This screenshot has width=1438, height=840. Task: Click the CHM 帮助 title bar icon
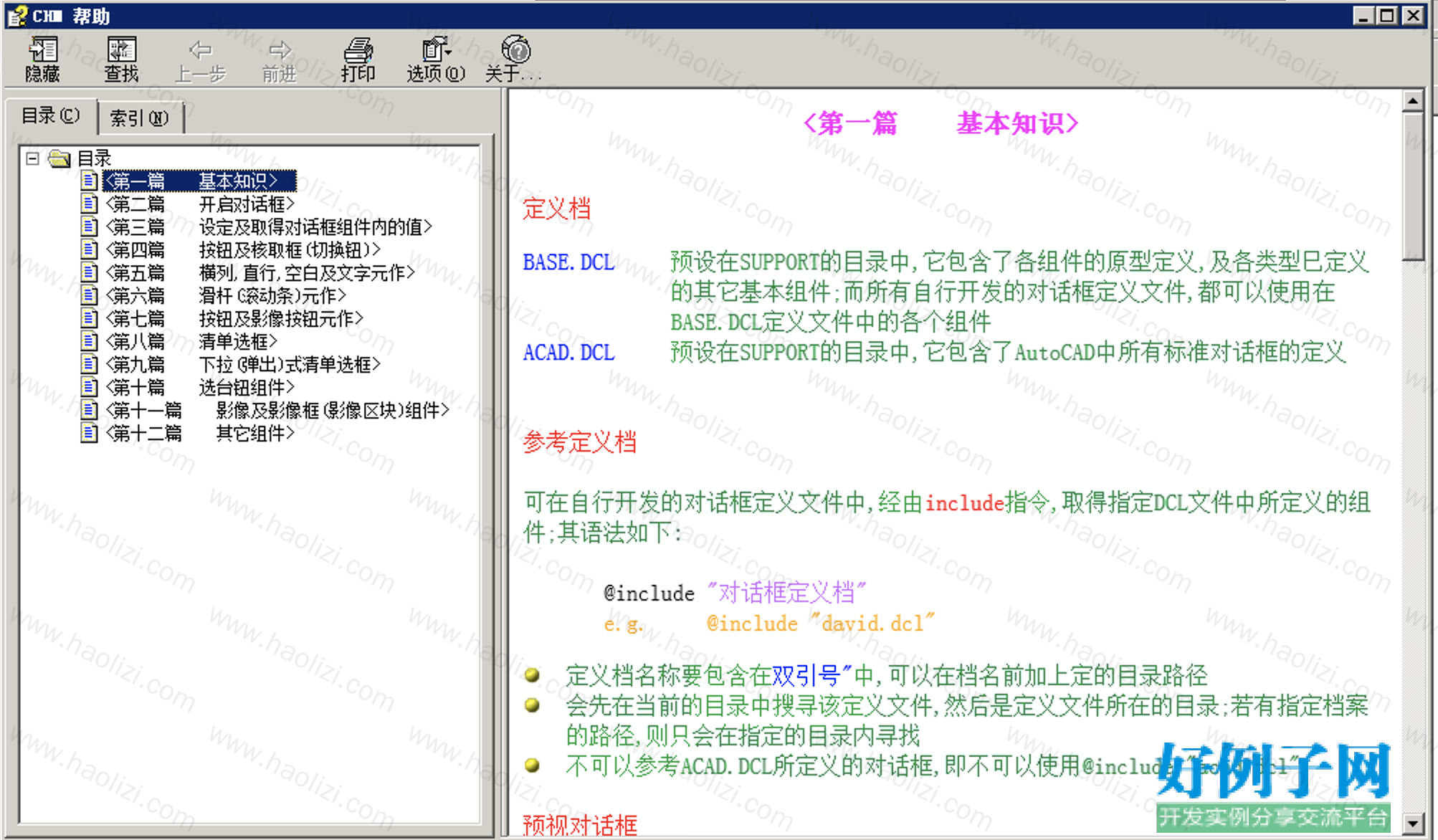(x=17, y=15)
